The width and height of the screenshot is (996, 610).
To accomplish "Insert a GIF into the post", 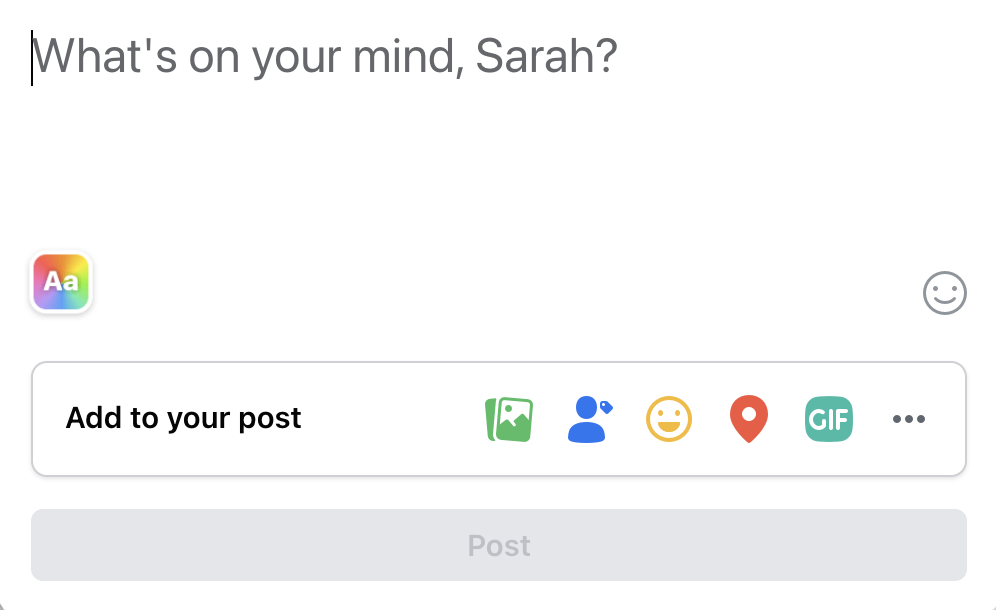I will pos(829,419).
